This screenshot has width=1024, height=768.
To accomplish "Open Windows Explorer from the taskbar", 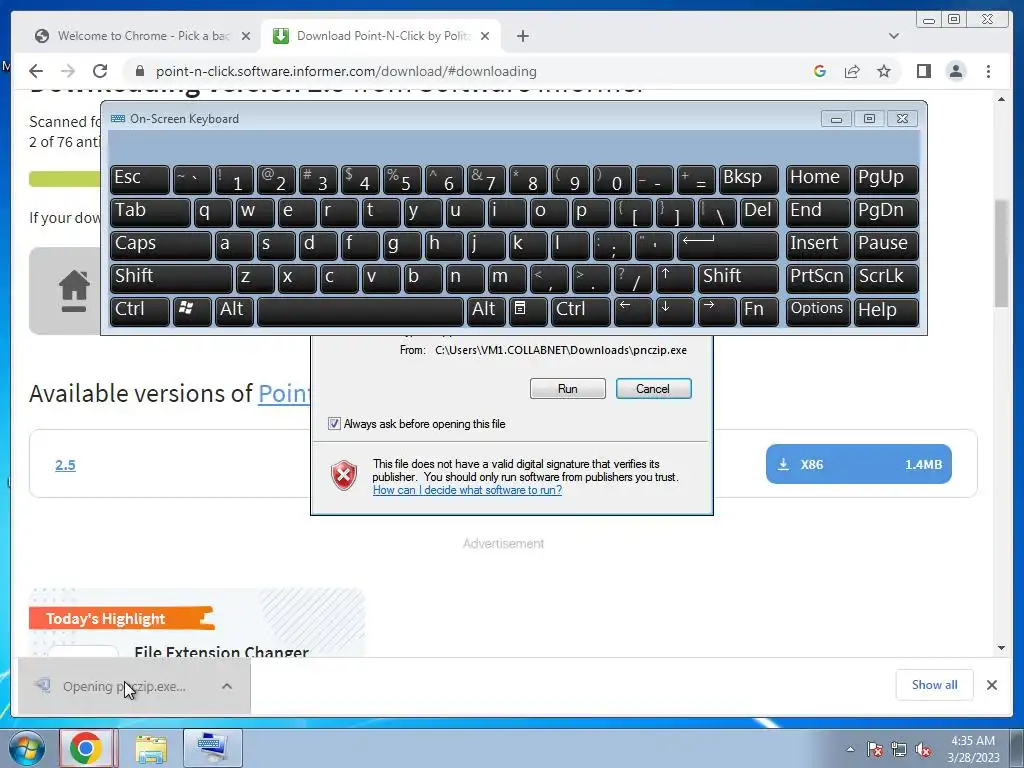I will [151, 748].
